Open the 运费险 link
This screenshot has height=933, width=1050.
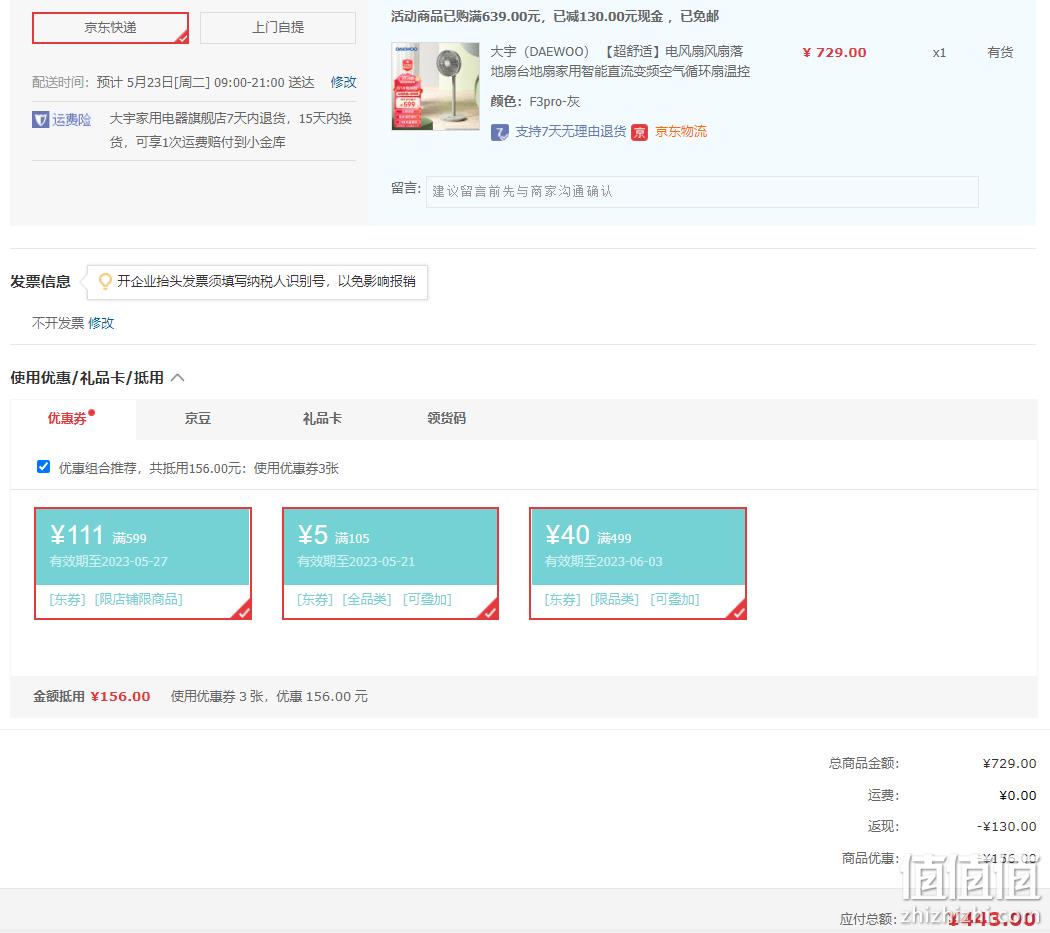[72, 120]
